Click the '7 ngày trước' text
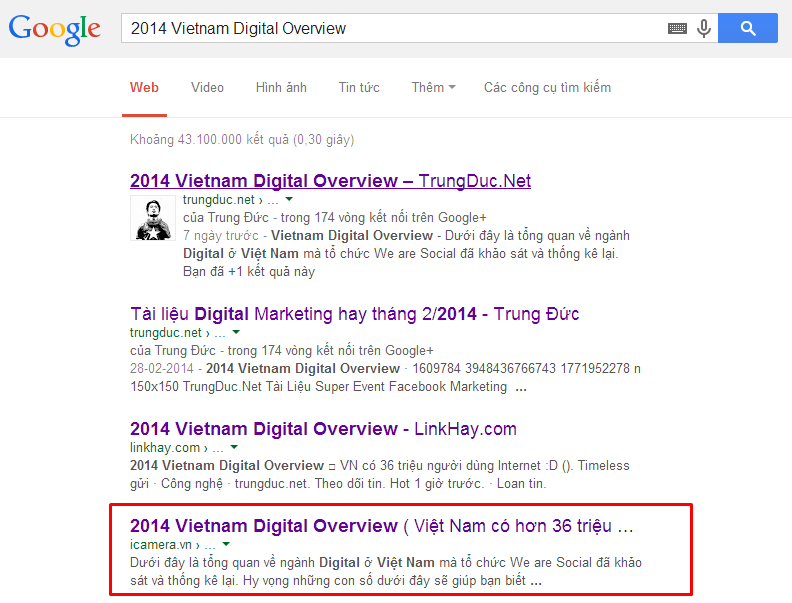 (x=221, y=236)
